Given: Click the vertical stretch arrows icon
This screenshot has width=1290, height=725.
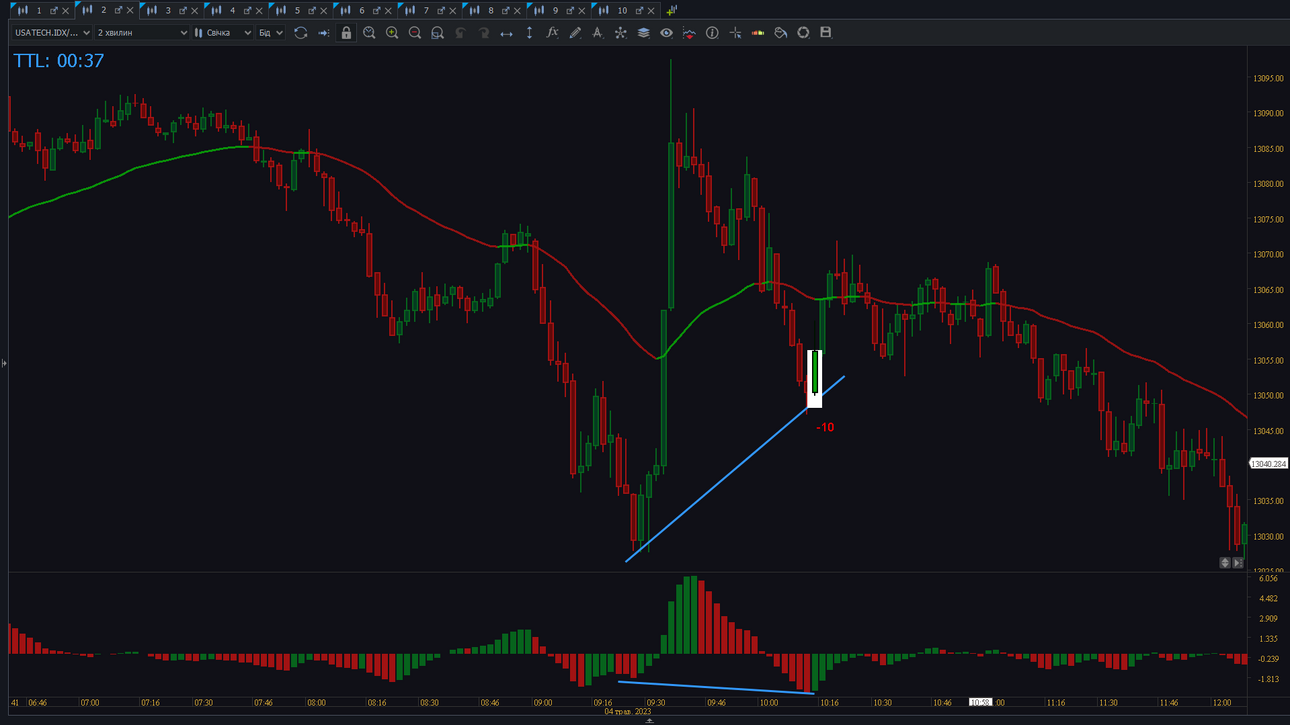Looking at the screenshot, I should tap(529, 33).
